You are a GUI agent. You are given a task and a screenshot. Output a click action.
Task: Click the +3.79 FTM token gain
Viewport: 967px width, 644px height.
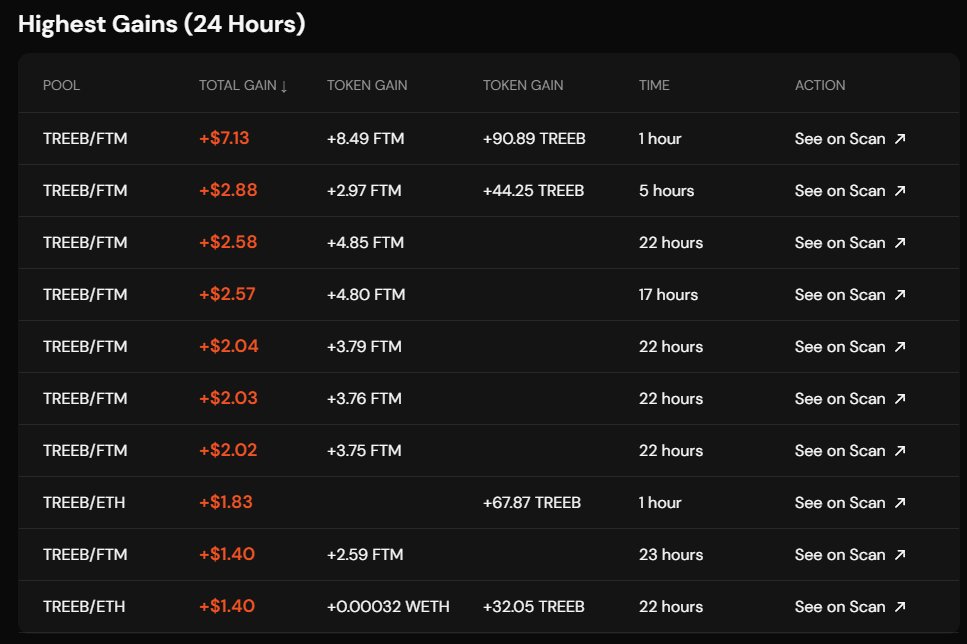pyautogui.click(x=364, y=347)
